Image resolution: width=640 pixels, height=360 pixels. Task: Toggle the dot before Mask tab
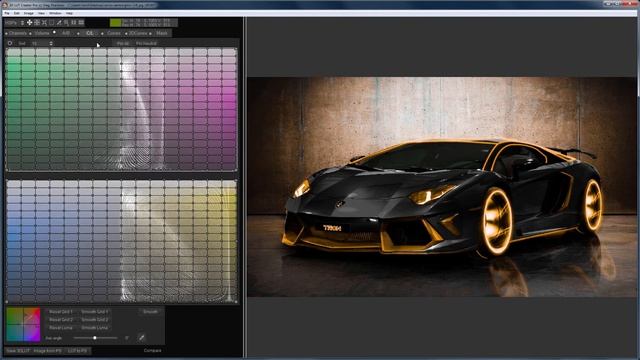tap(150, 33)
